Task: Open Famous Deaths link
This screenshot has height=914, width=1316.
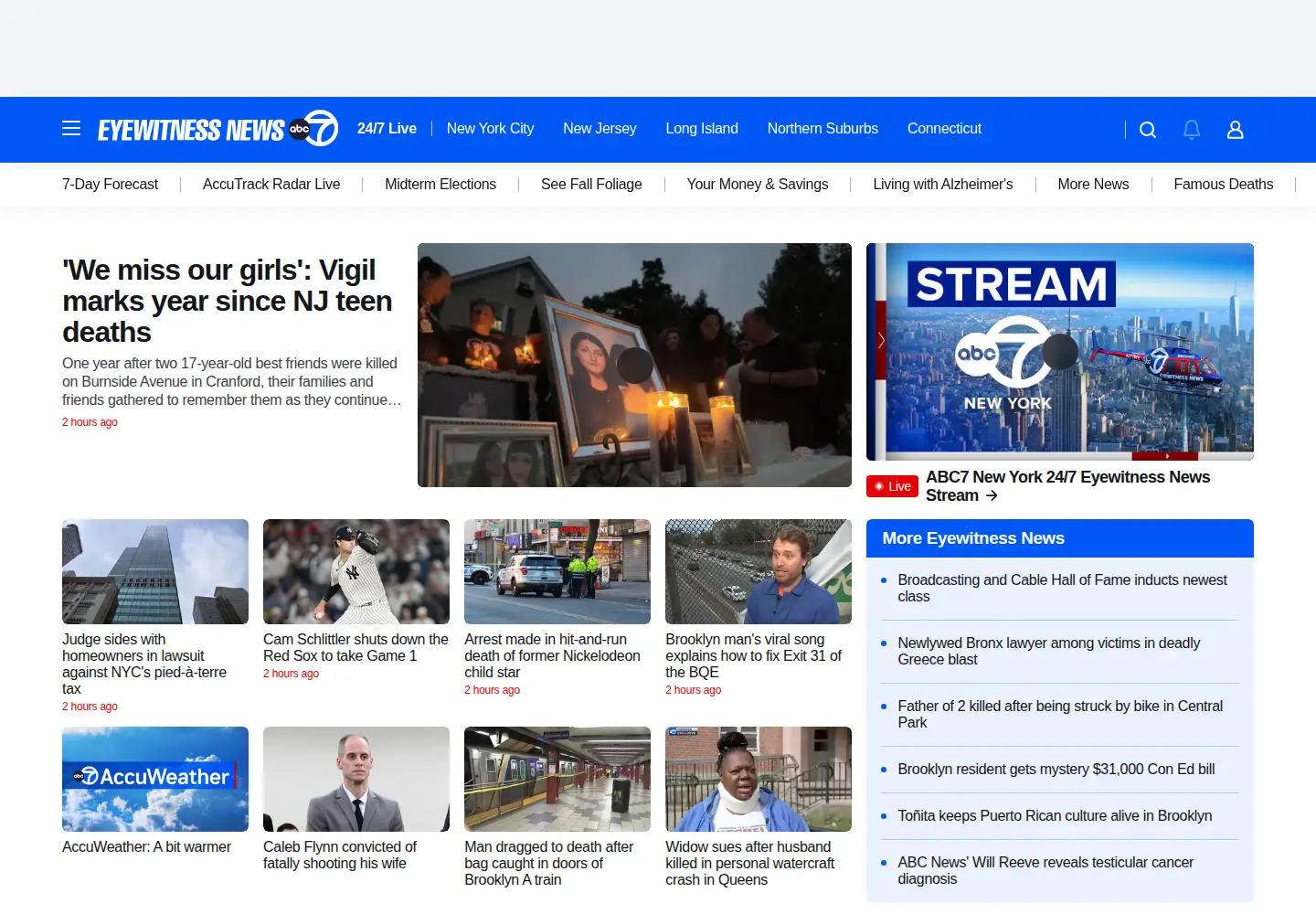Action: (1223, 185)
